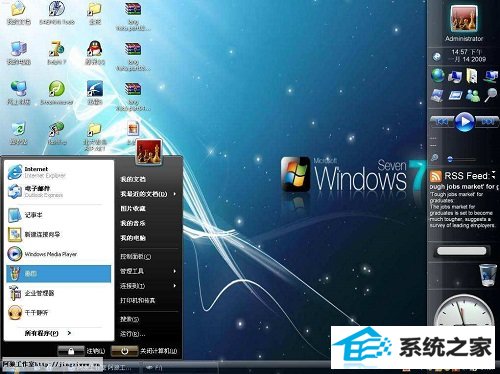Click the Administrator avatar in the sidebar

click(464, 18)
